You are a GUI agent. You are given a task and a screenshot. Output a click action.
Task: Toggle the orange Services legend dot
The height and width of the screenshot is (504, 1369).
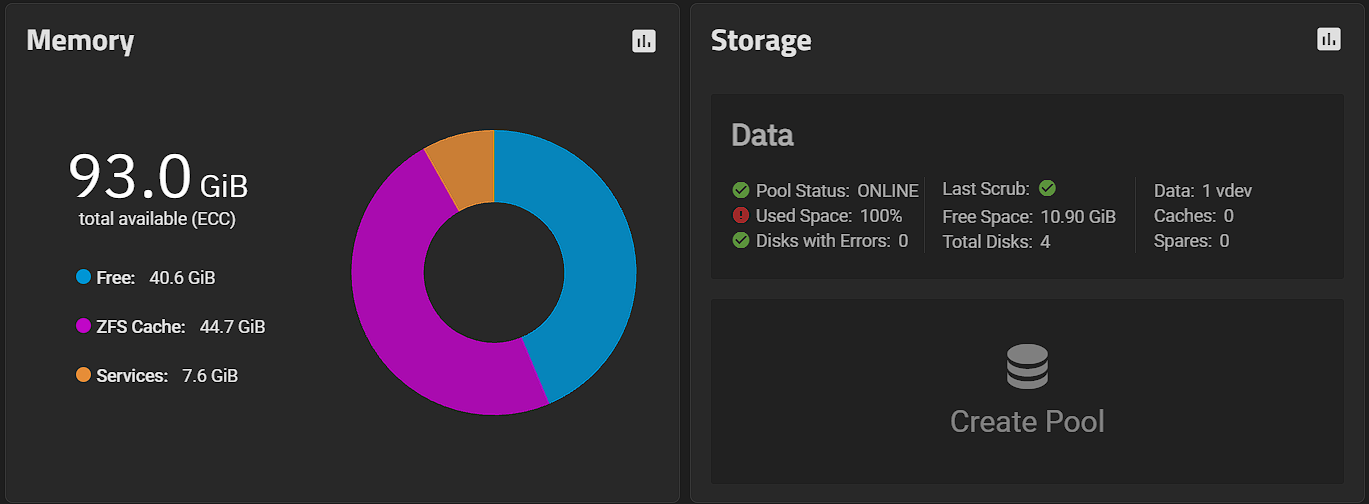point(84,375)
